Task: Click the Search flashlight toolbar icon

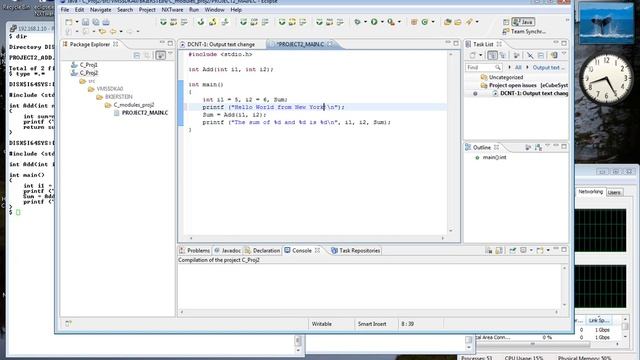Action: tap(469, 22)
